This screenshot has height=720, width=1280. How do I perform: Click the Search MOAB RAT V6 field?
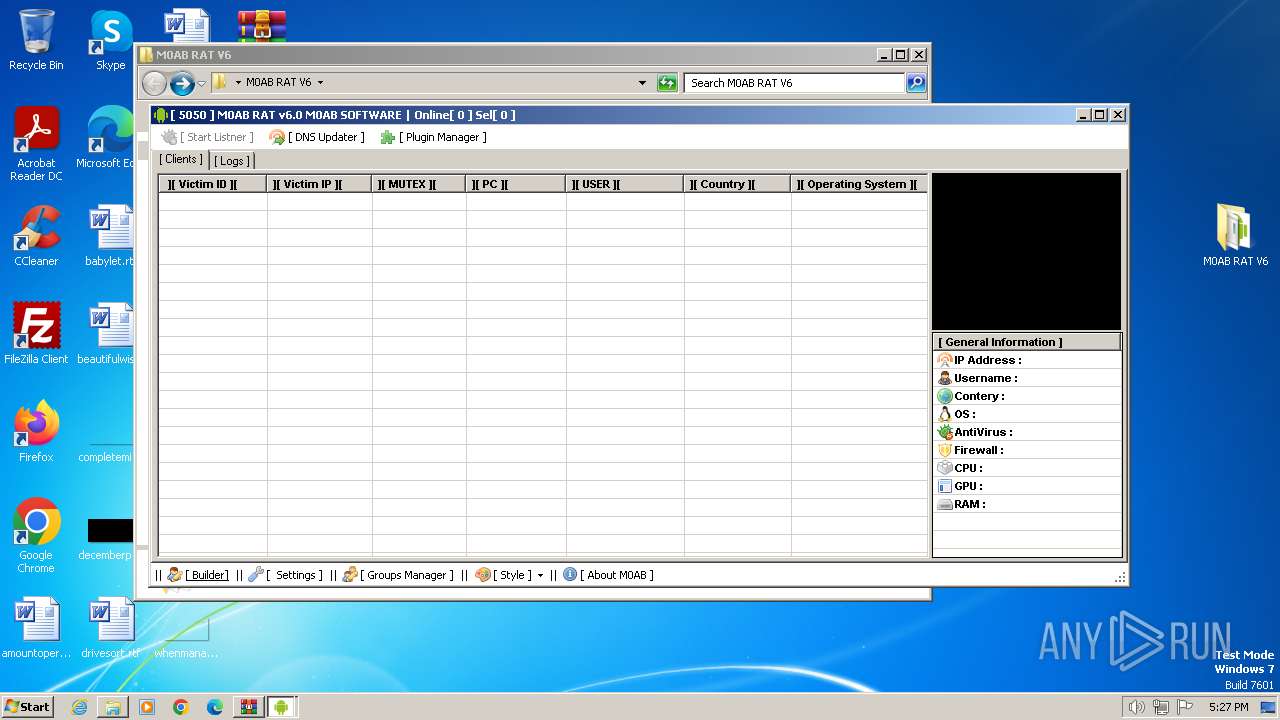795,83
